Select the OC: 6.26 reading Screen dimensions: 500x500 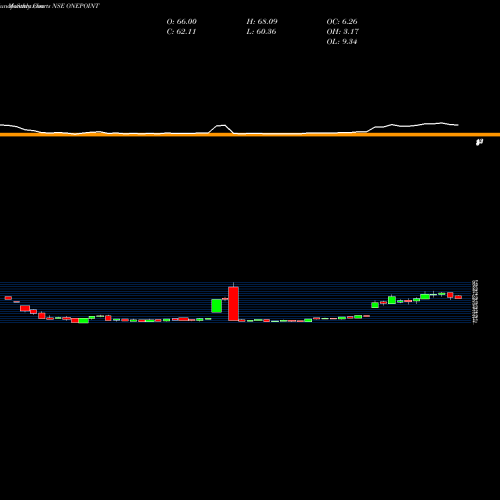342,21
